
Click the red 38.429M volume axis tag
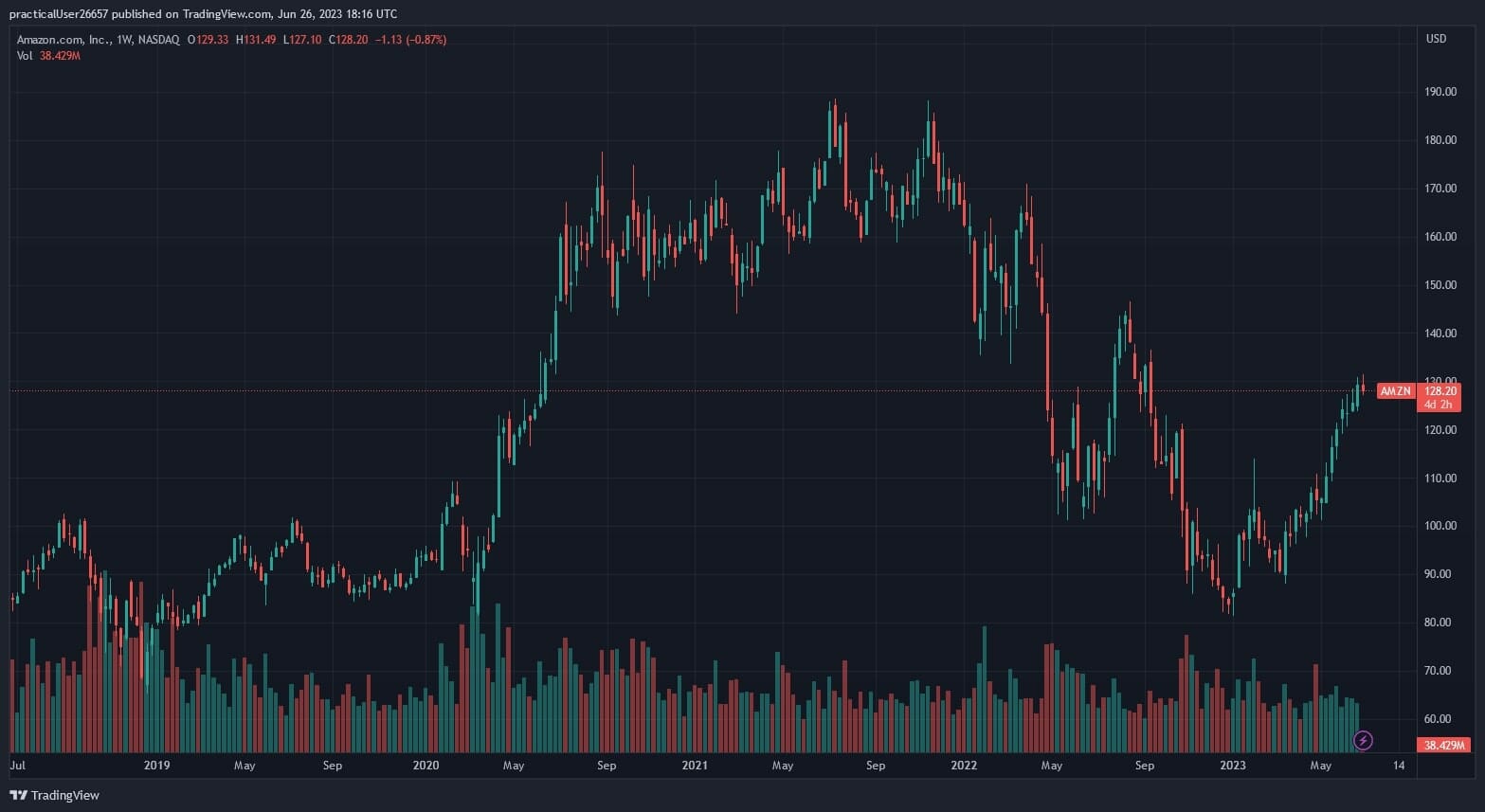coord(1444,746)
